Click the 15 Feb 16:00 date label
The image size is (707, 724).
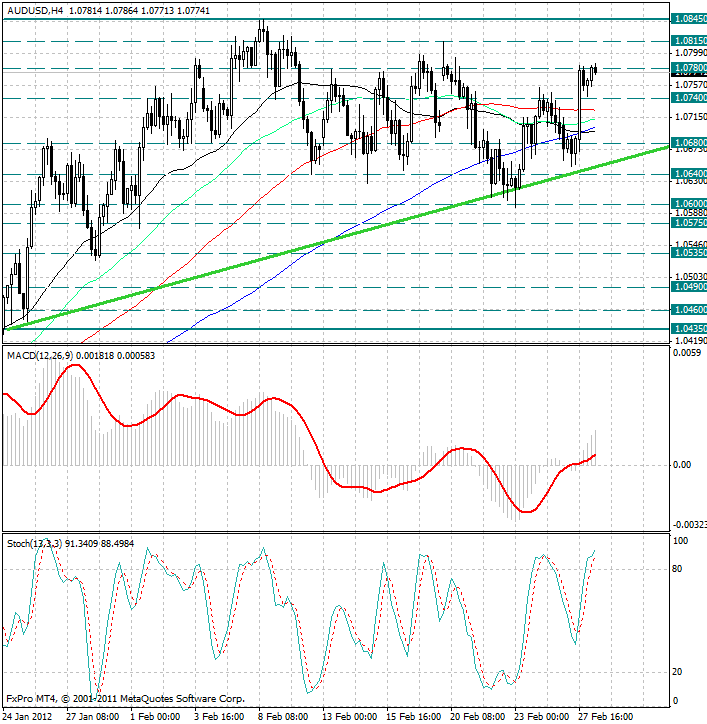[x=413, y=717]
